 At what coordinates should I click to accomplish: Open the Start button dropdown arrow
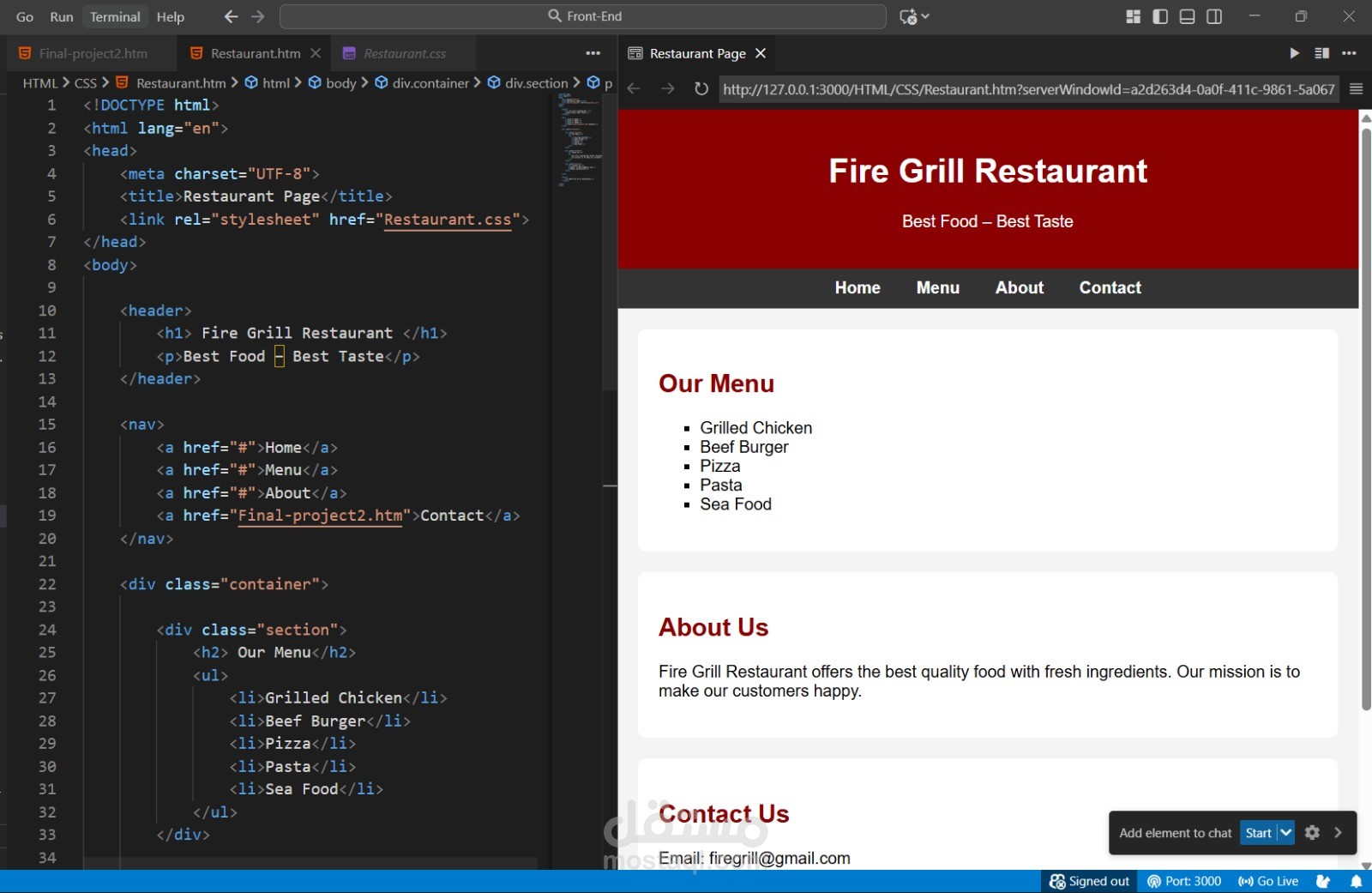coord(1286,833)
